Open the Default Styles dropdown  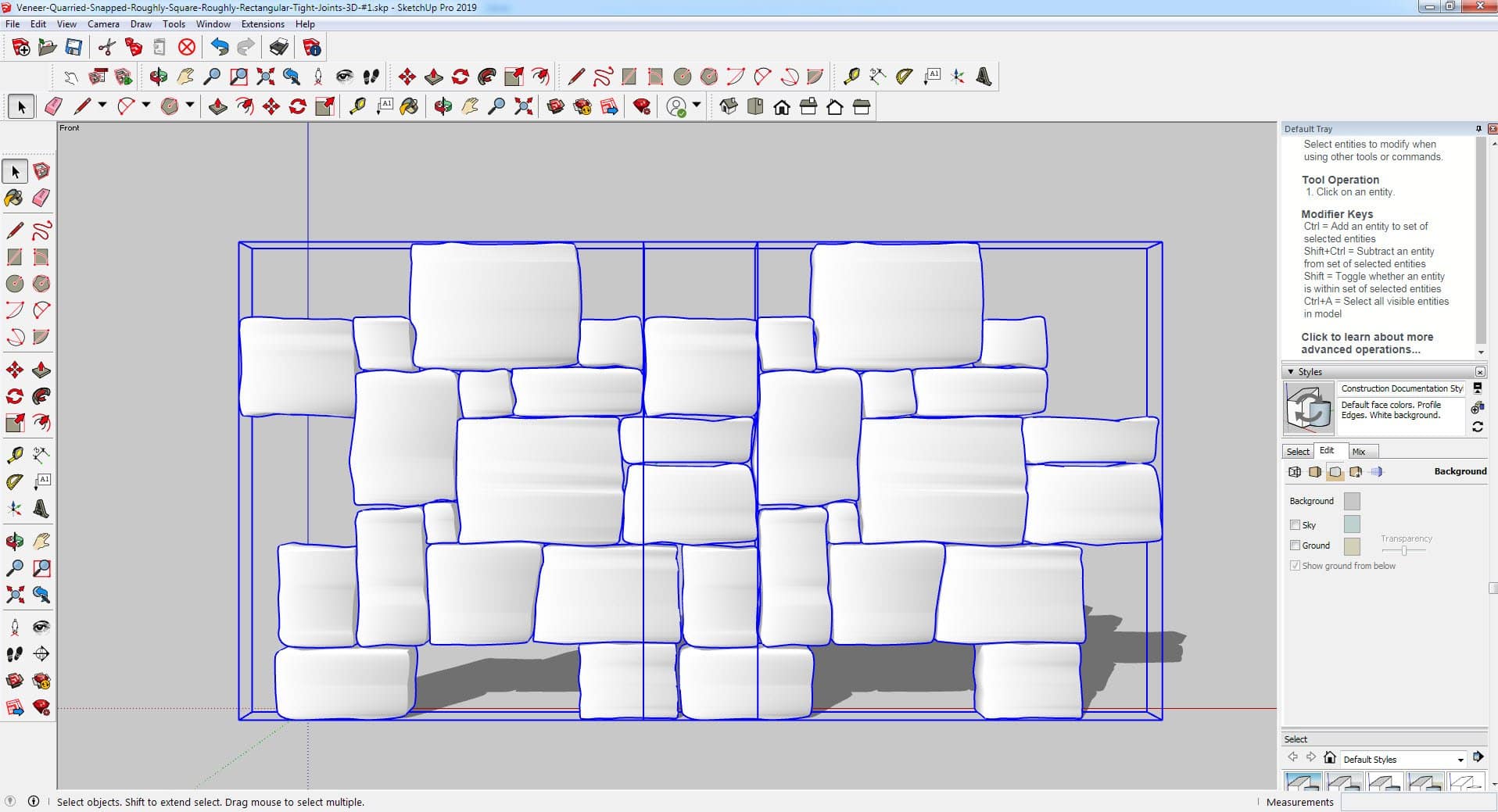[1460, 760]
